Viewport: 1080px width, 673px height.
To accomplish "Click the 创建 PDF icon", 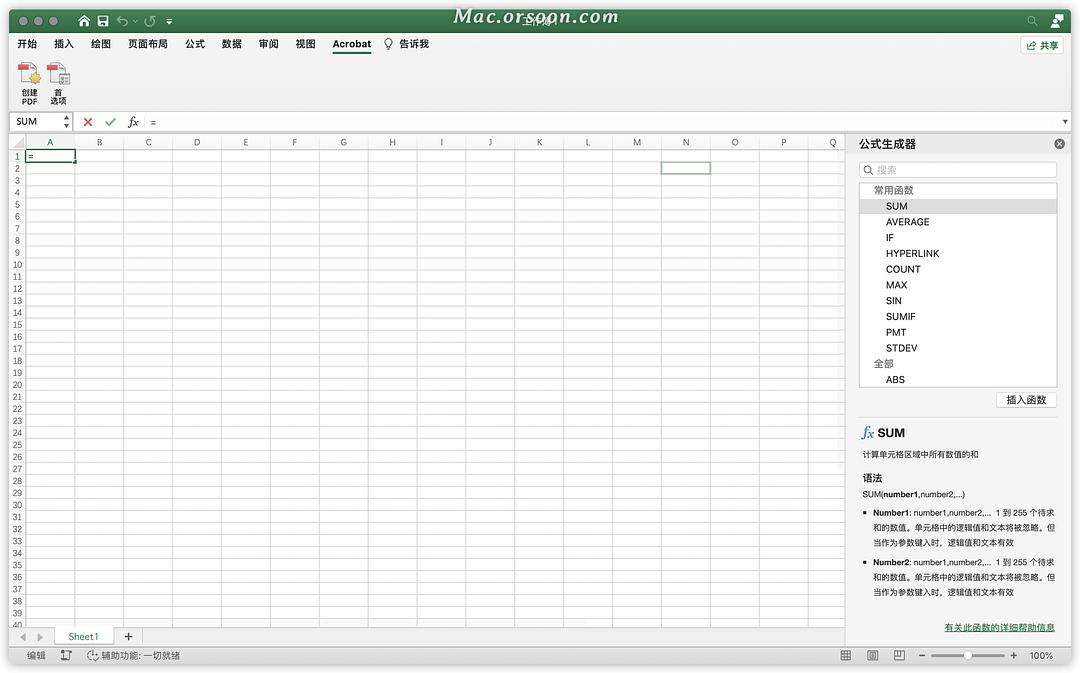I will (x=29, y=83).
